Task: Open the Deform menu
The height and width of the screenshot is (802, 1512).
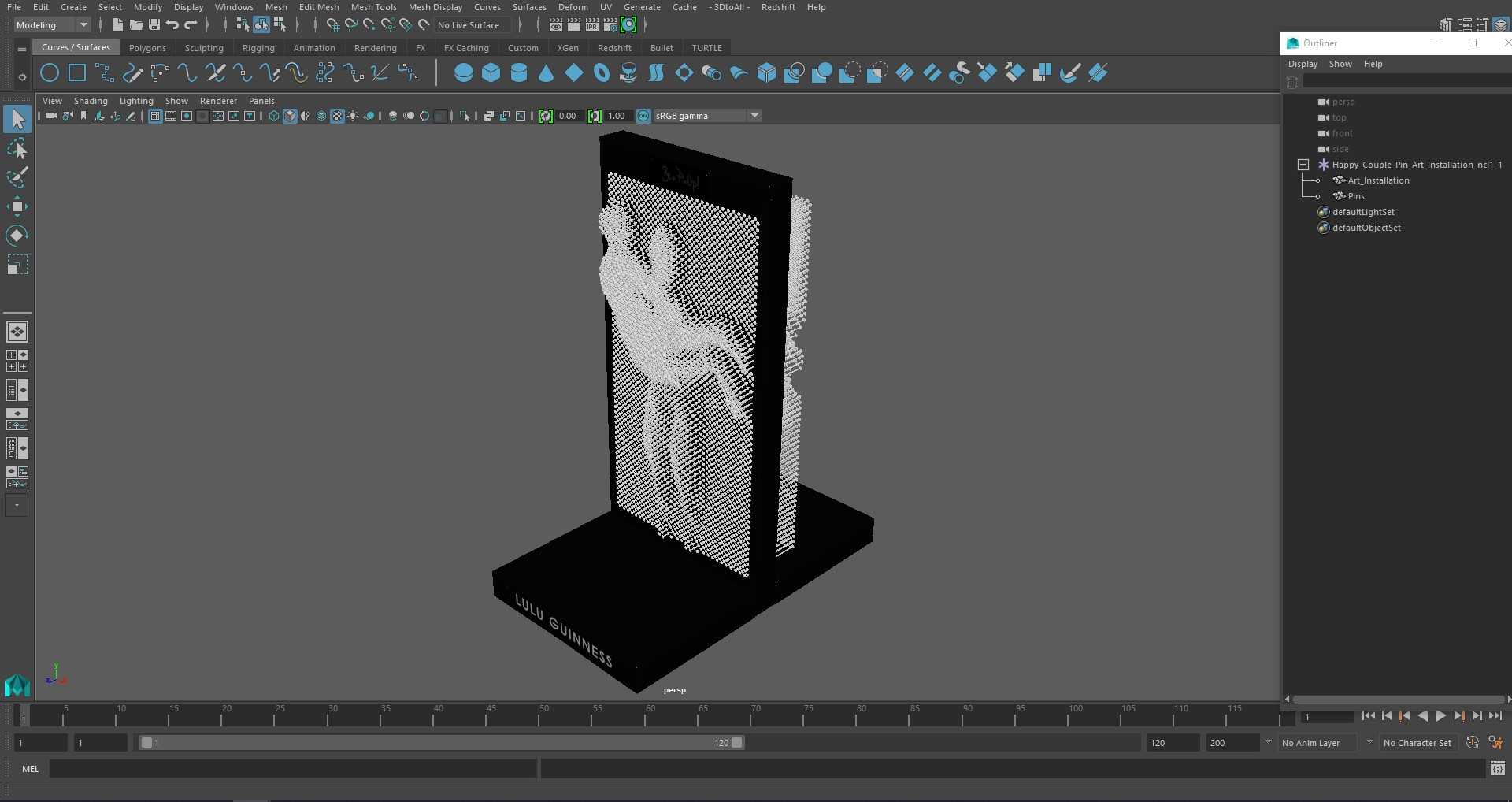Action: click(573, 7)
